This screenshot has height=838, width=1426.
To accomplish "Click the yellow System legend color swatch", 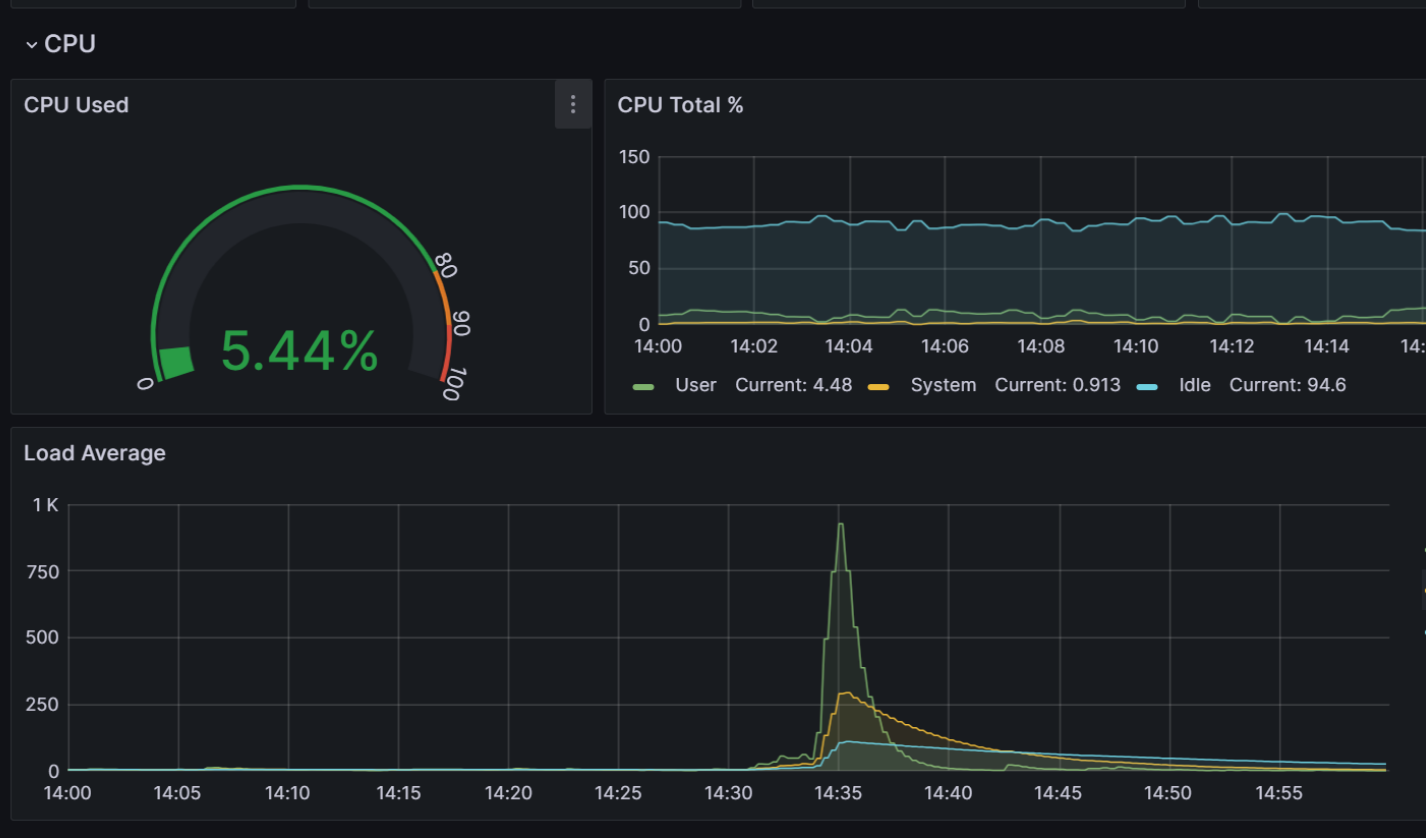I will pyautogui.click(x=878, y=386).
